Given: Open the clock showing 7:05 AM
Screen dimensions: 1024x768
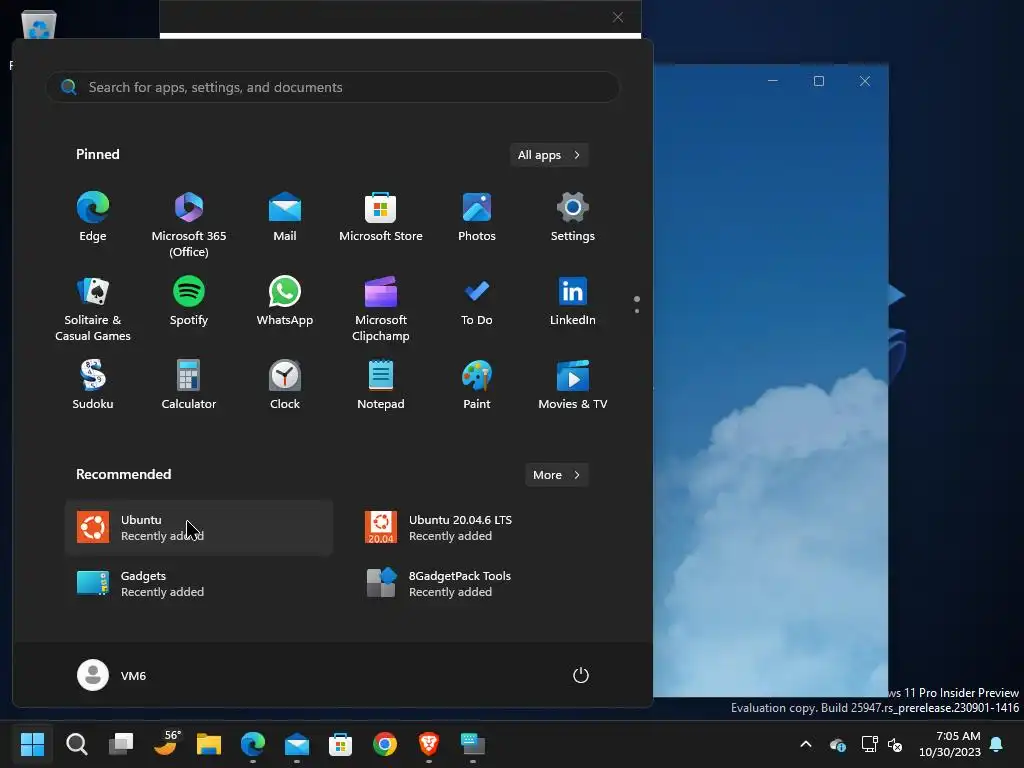Looking at the screenshot, I should point(950,744).
